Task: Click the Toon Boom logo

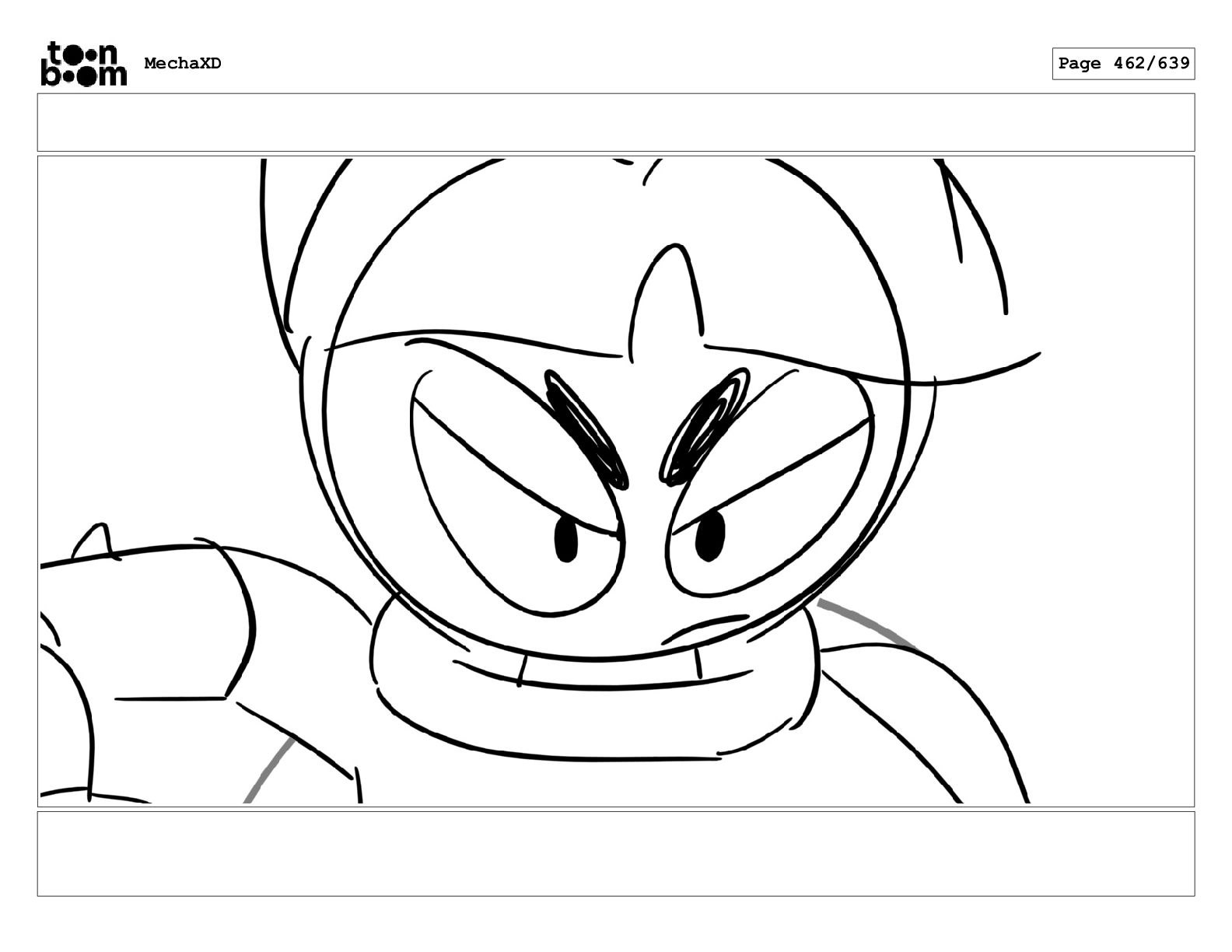Action: [x=83, y=63]
